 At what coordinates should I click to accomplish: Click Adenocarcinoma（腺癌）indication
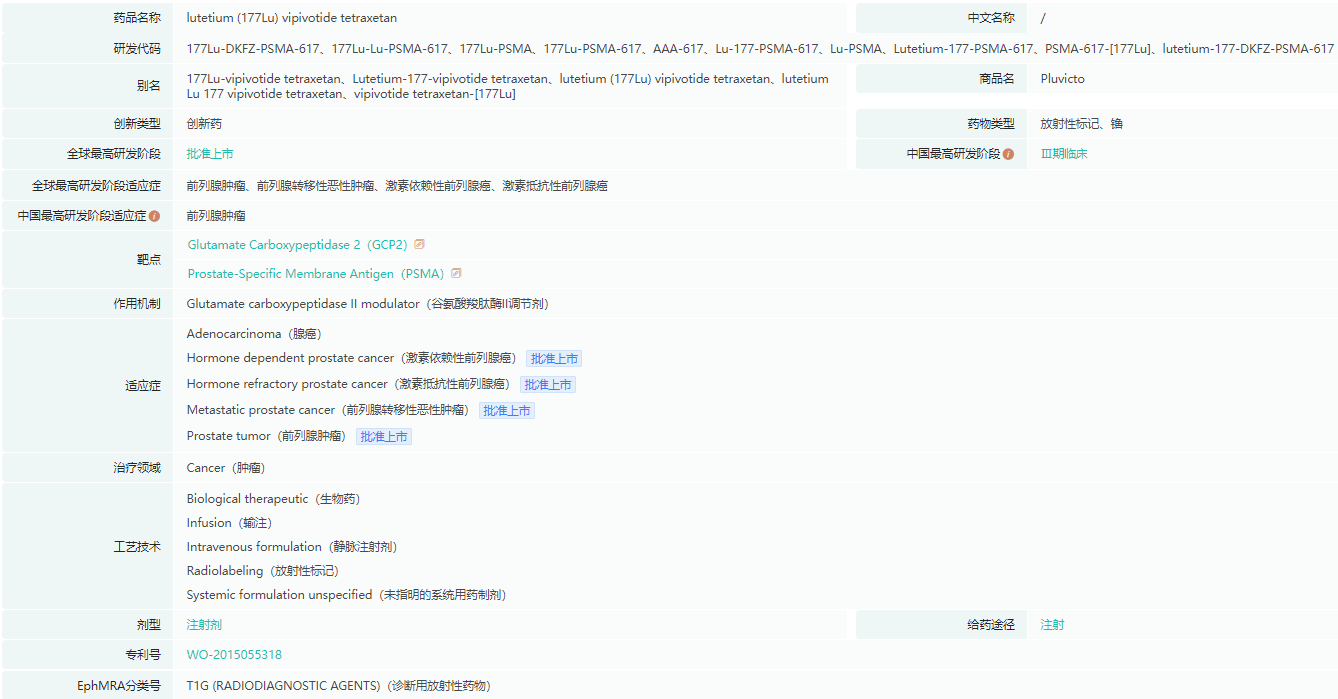(254, 334)
